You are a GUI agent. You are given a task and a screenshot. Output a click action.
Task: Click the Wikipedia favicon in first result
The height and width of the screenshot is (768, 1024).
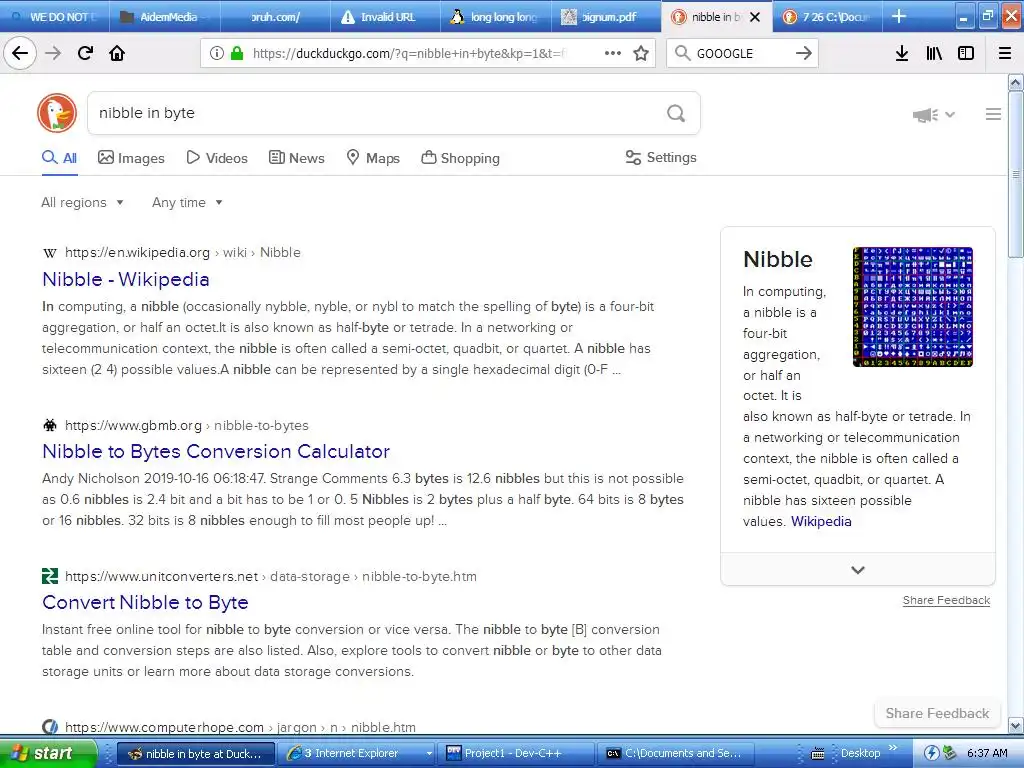pos(50,253)
